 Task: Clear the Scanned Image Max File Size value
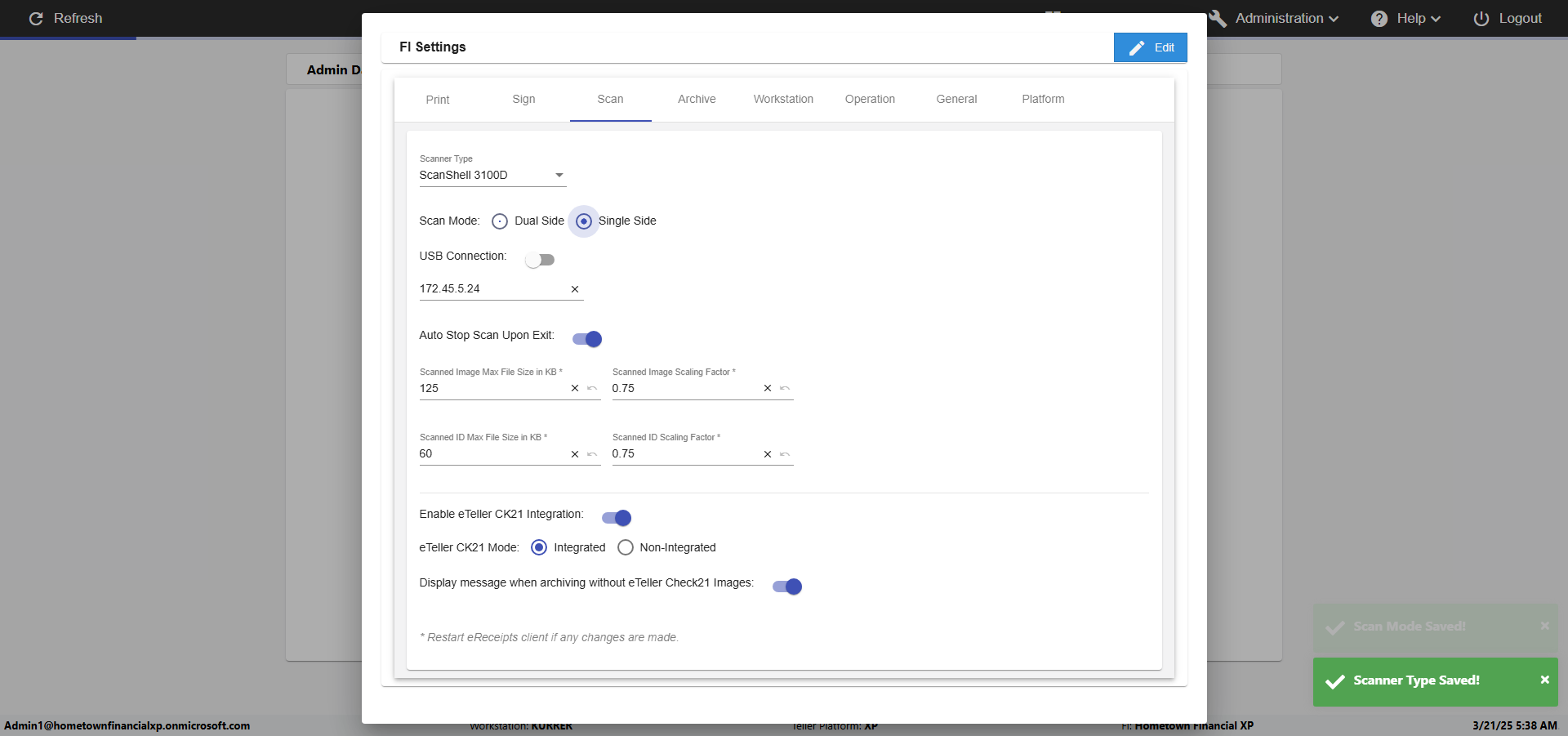575,389
